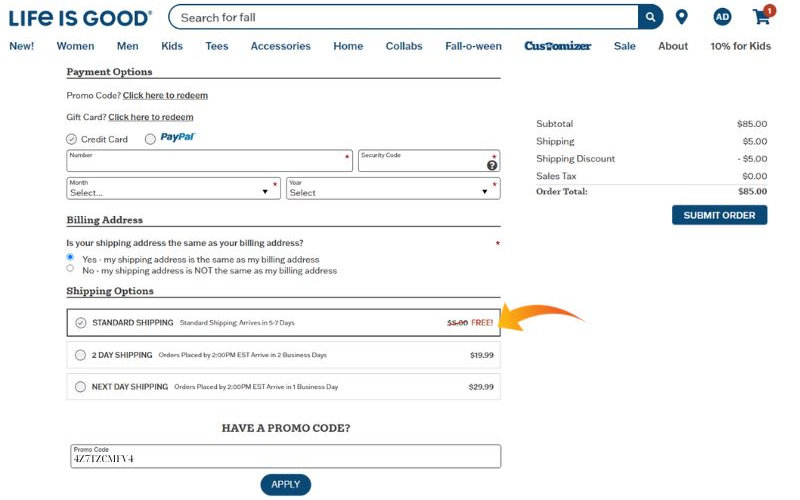Open the store locator pin icon
This screenshot has height=500, width=800.
point(681,17)
